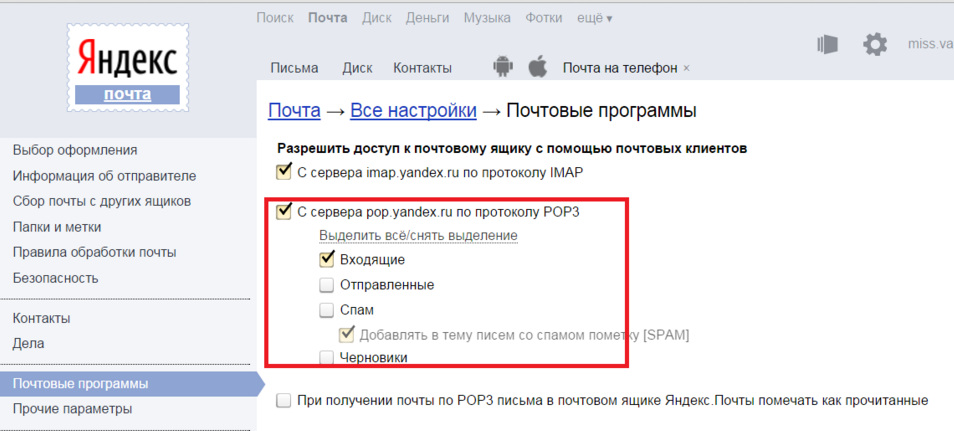Switch to the Письма tab

pyautogui.click(x=294, y=68)
